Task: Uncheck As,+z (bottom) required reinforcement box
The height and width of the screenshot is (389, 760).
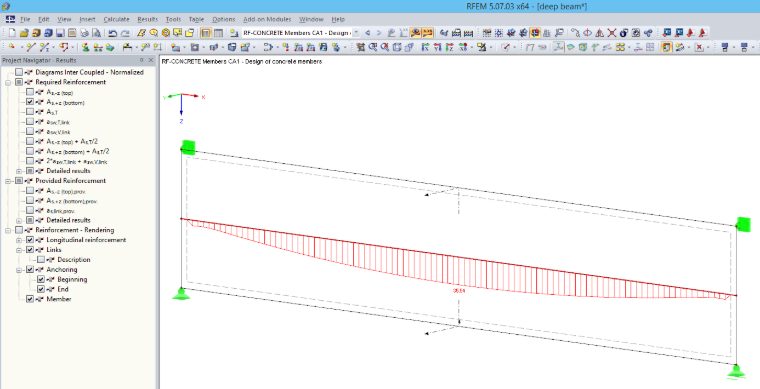Action: tap(30, 102)
